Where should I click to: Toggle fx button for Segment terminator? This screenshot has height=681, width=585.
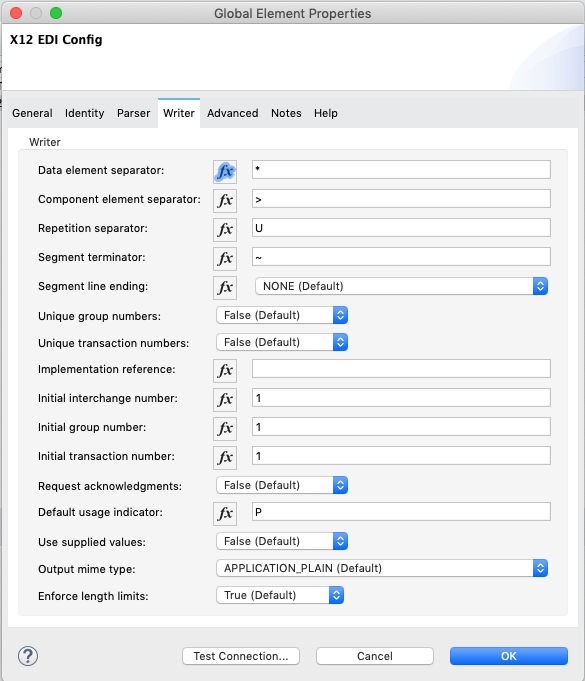tap(225, 259)
